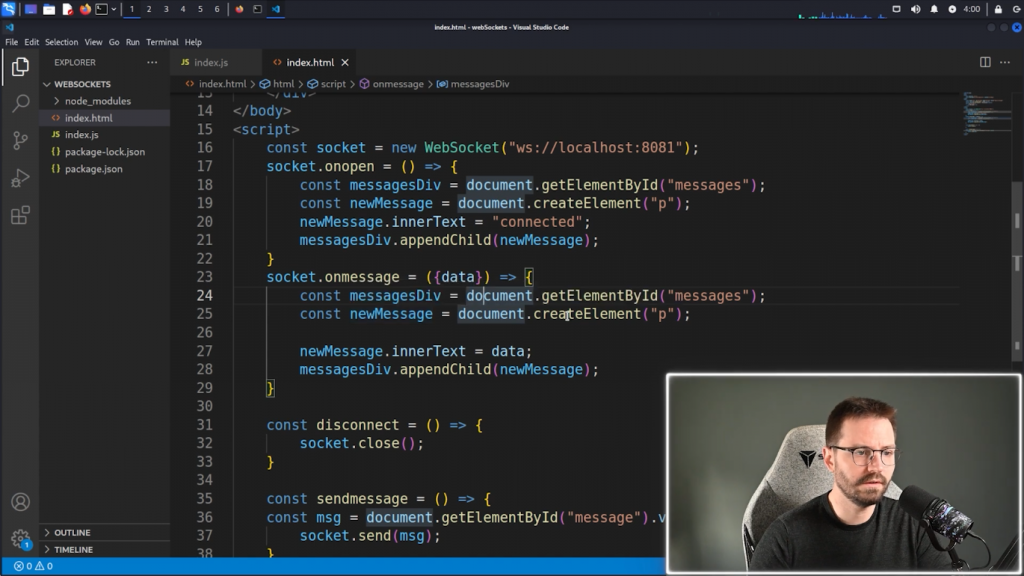
Task: Open the Terminal menu
Action: point(162,42)
